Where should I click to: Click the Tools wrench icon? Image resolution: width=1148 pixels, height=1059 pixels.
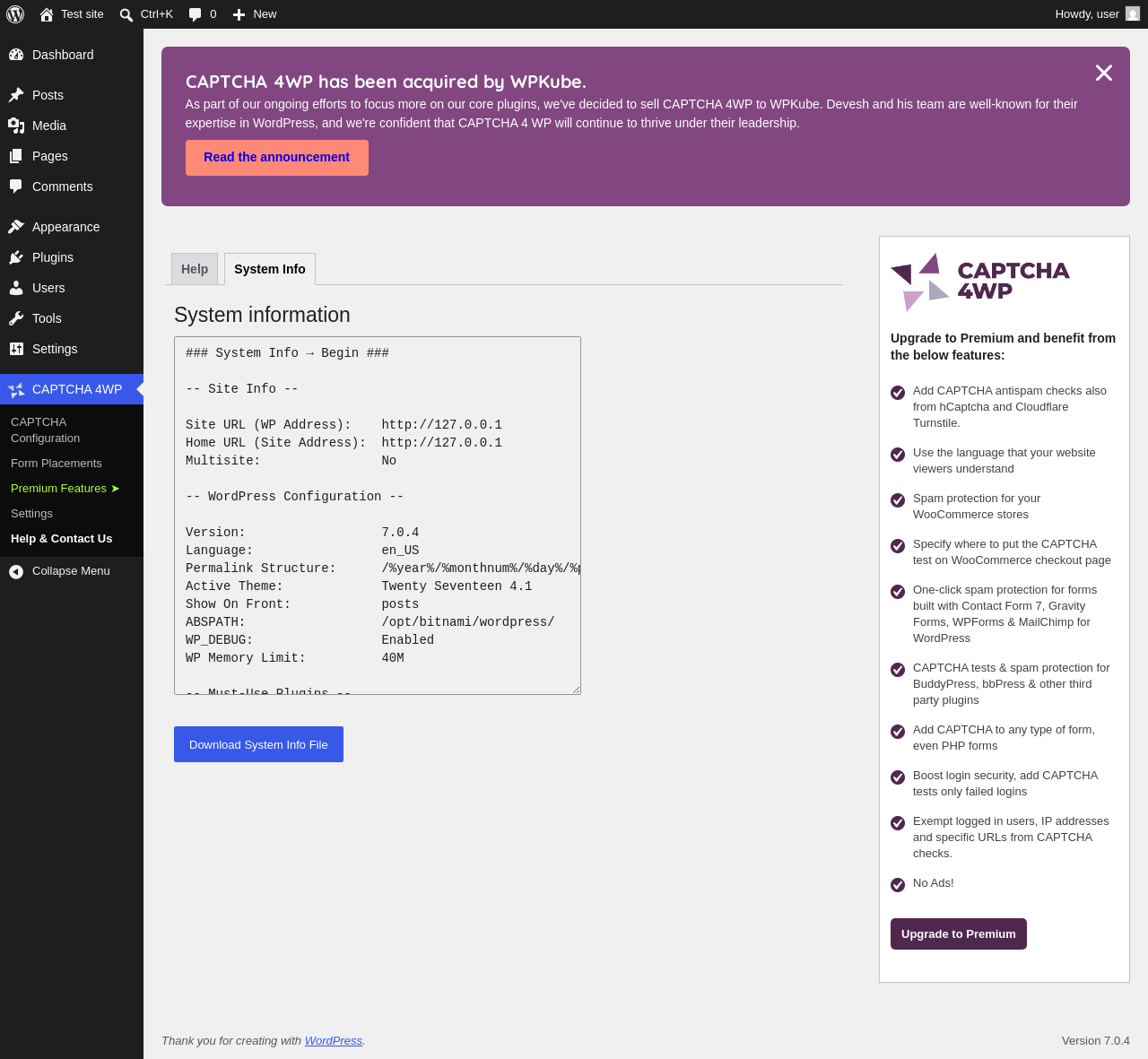coord(16,318)
